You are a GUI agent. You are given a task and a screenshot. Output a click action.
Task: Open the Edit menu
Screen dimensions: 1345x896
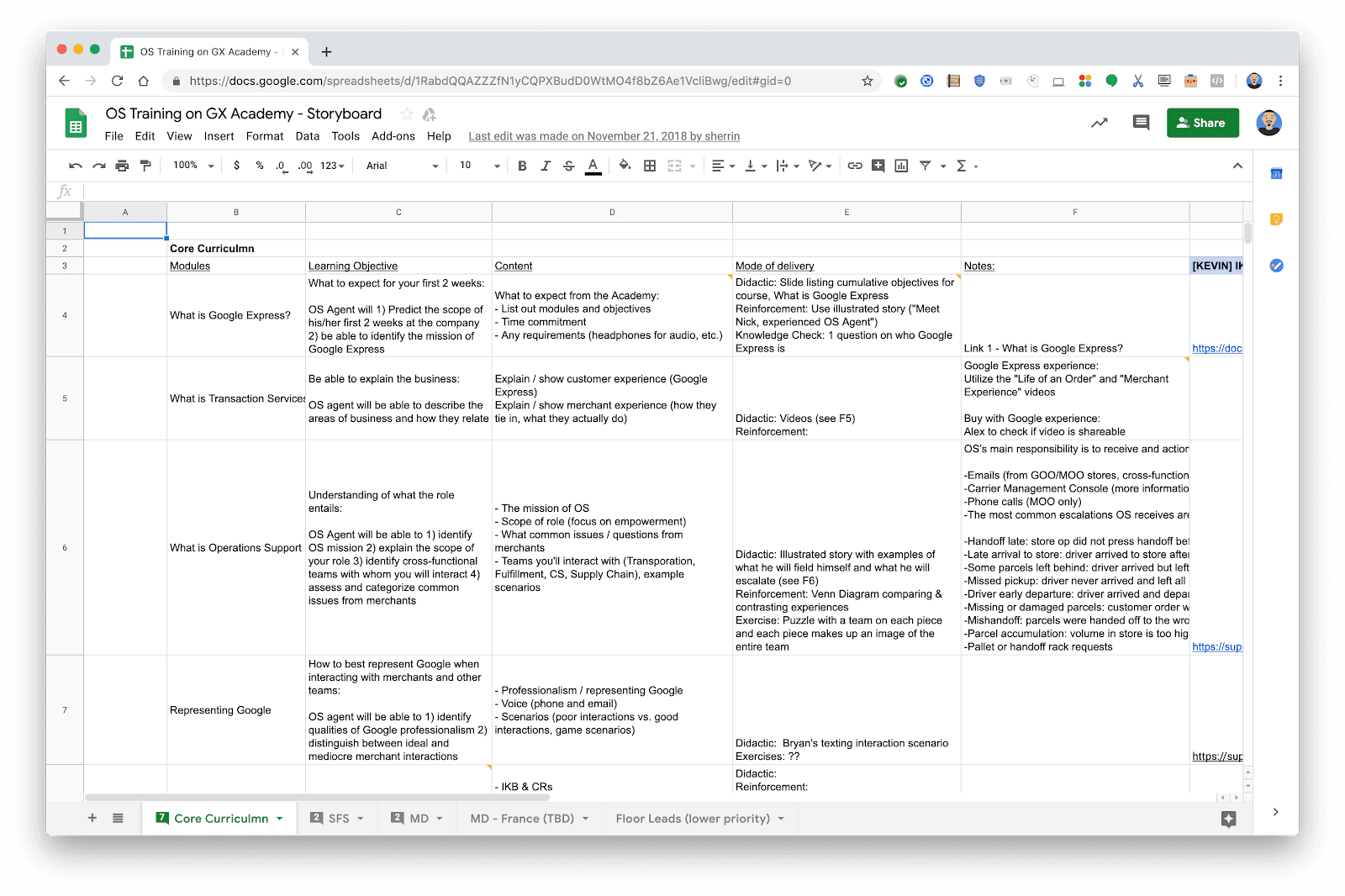145,136
